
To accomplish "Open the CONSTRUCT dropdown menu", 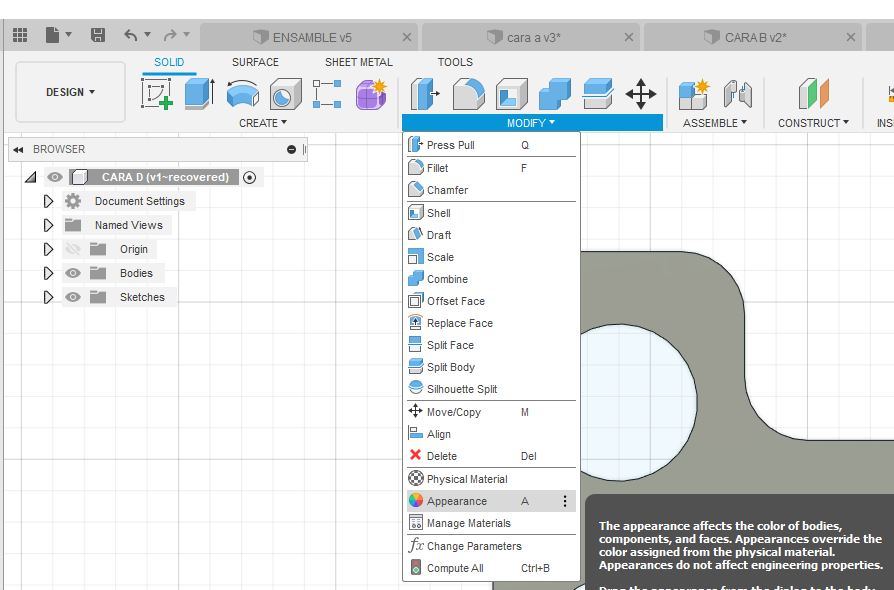I will click(814, 123).
